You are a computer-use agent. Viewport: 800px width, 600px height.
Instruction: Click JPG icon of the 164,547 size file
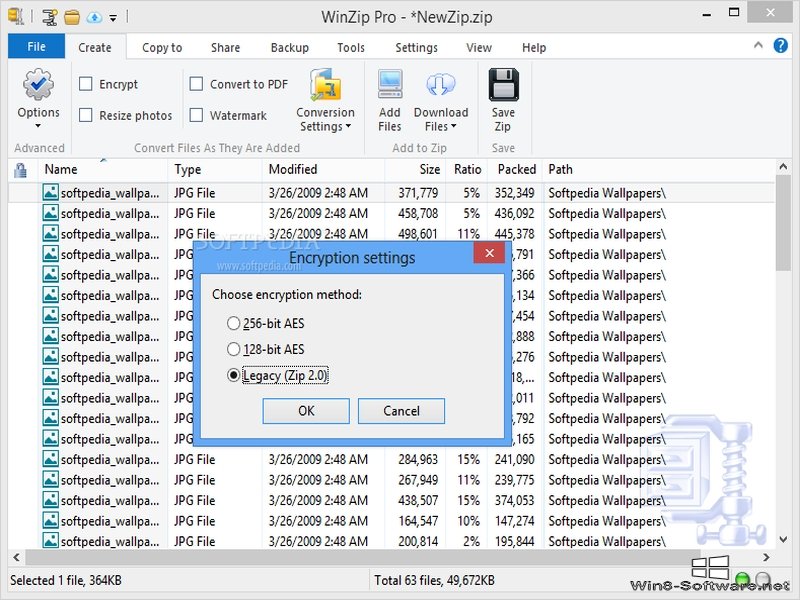point(50,520)
